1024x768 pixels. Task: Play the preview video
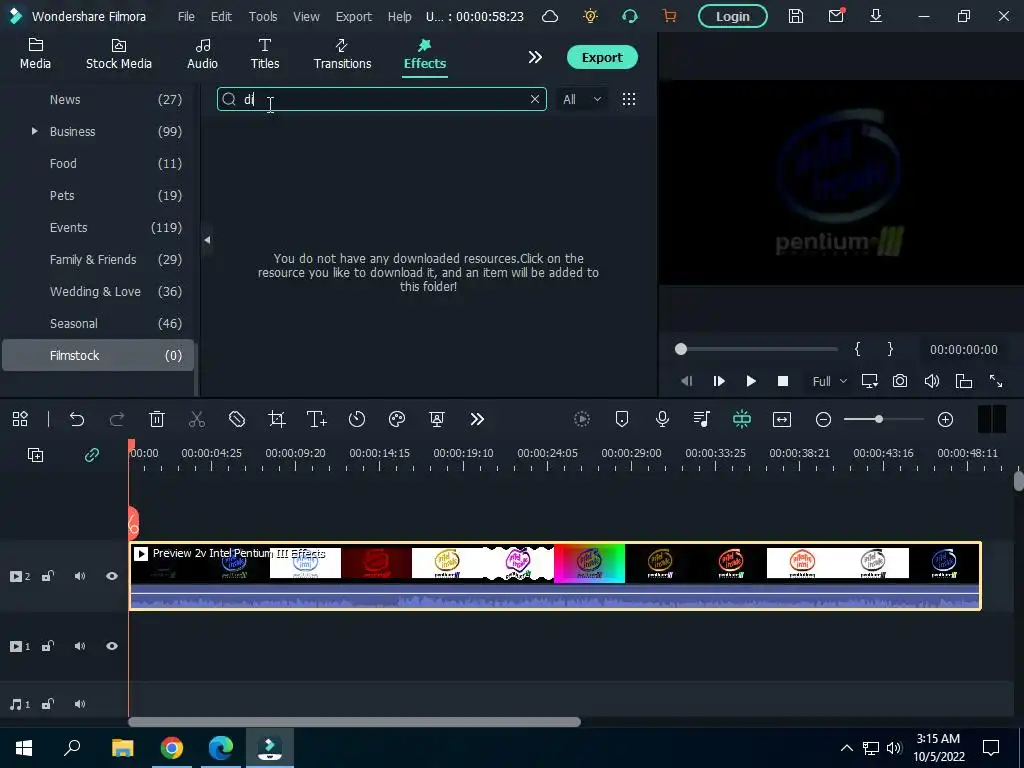[751, 381]
